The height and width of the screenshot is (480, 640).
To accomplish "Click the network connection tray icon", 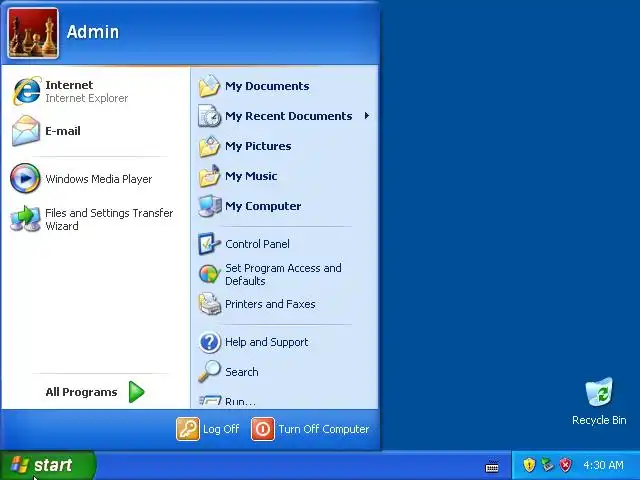I will [547, 464].
